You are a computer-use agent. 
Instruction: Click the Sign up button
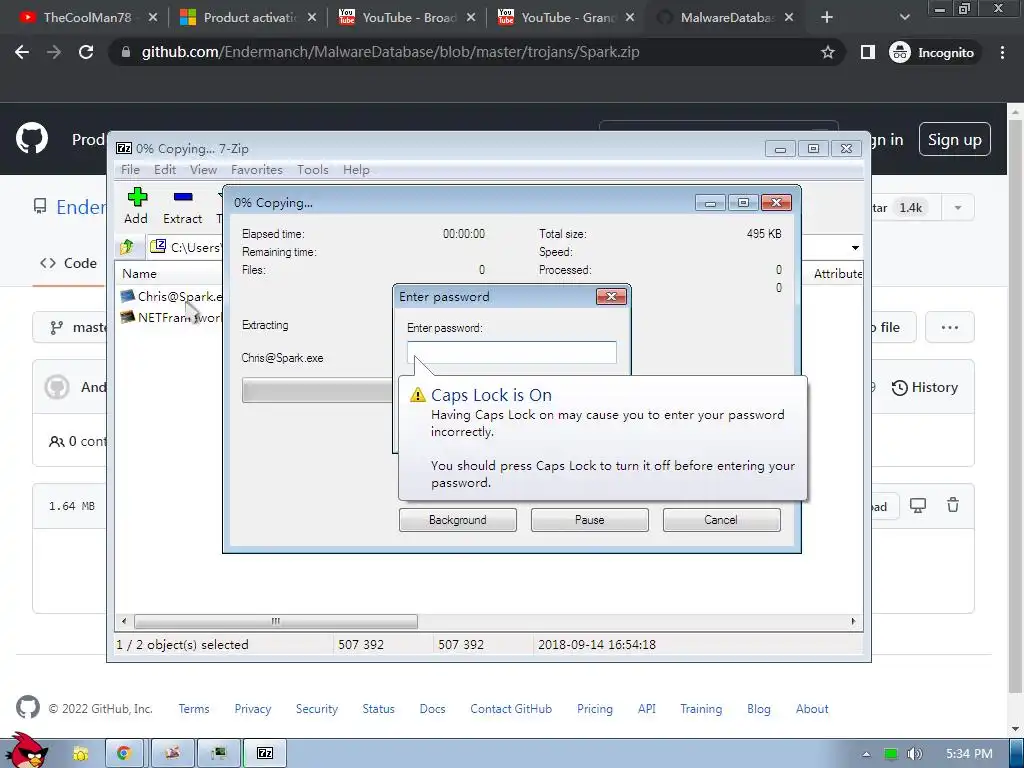pos(954,139)
